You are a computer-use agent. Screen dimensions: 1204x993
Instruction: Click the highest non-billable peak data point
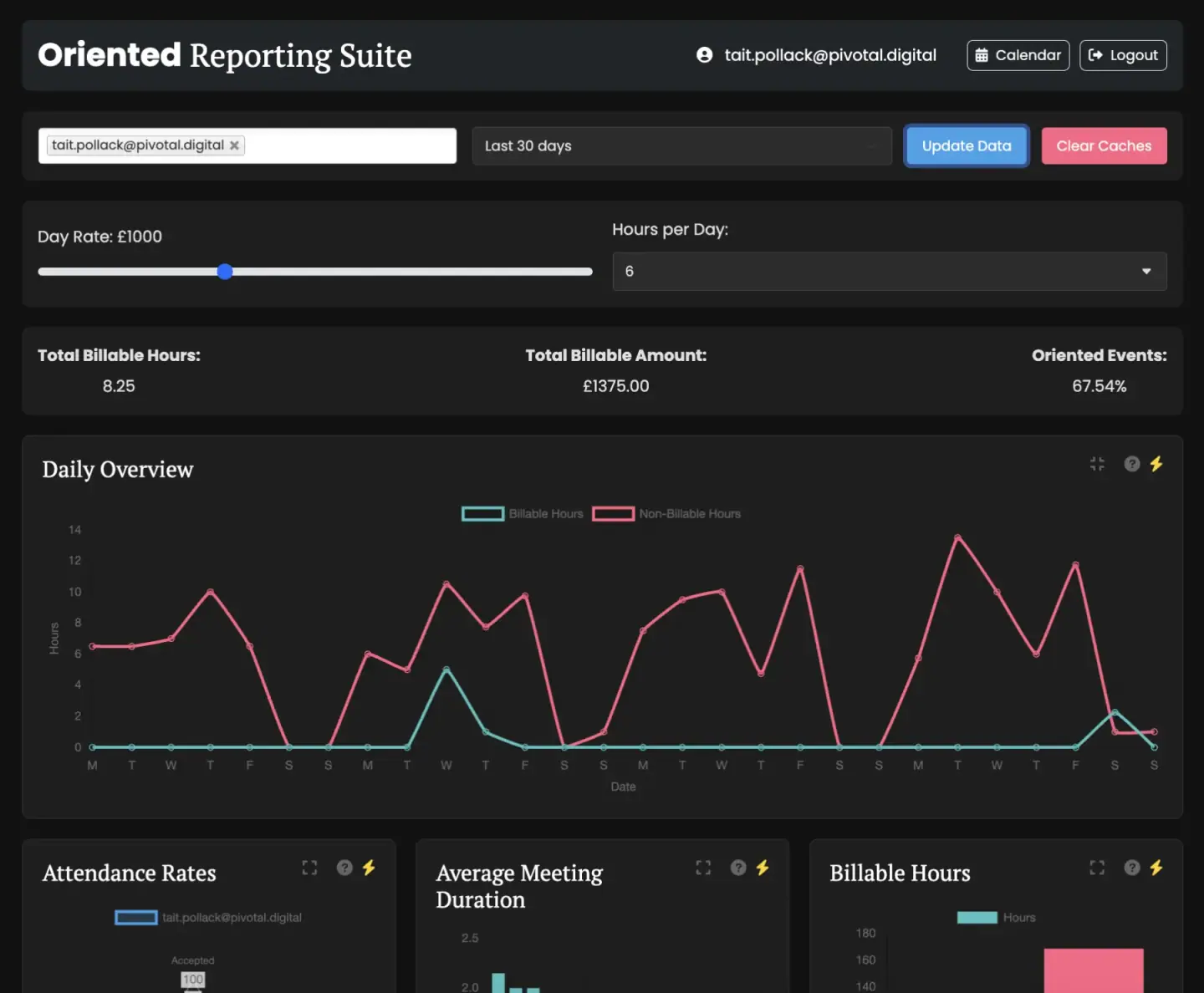coord(957,537)
